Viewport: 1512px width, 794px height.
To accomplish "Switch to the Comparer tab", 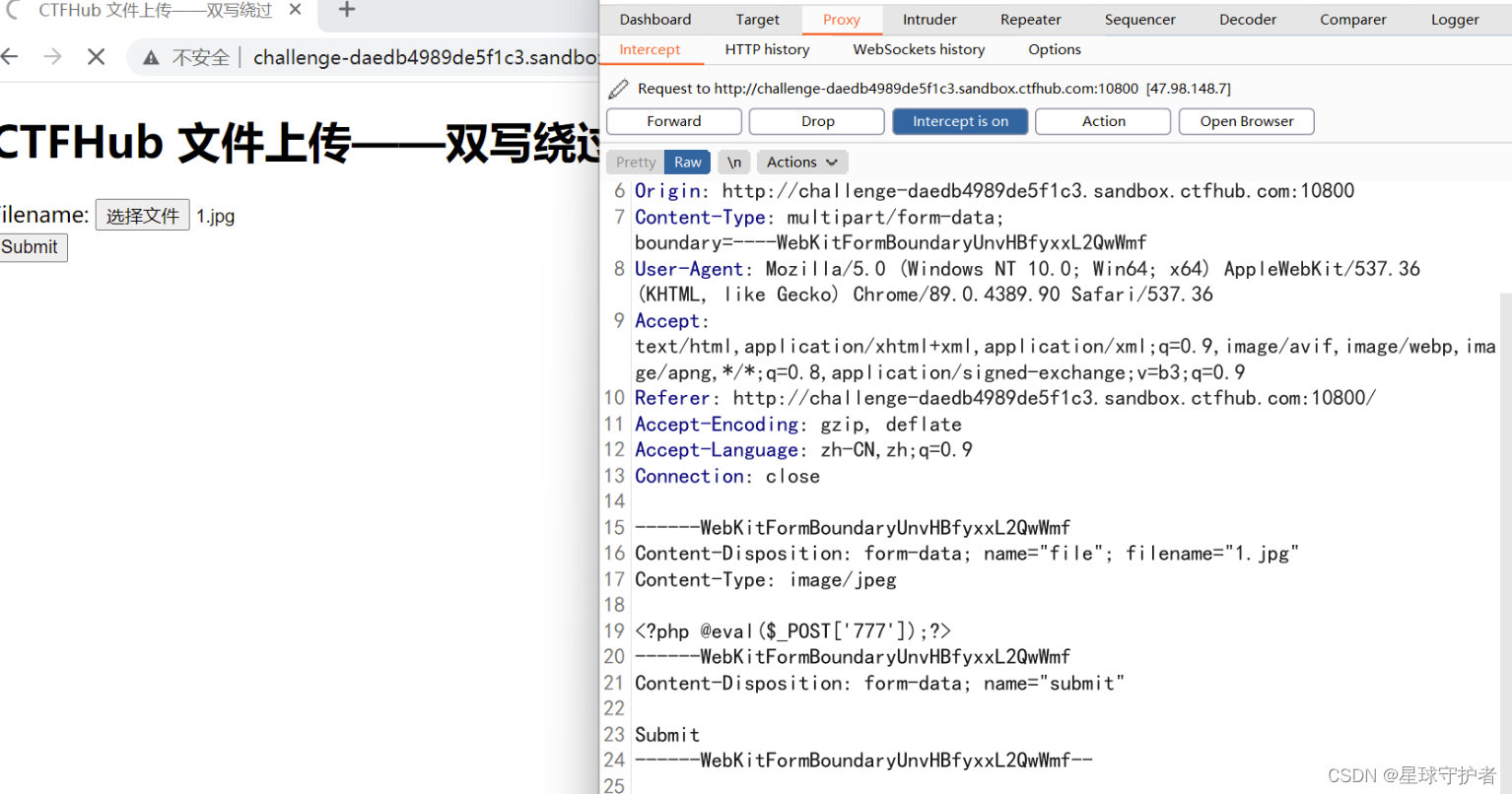I will (x=1353, y=20).
